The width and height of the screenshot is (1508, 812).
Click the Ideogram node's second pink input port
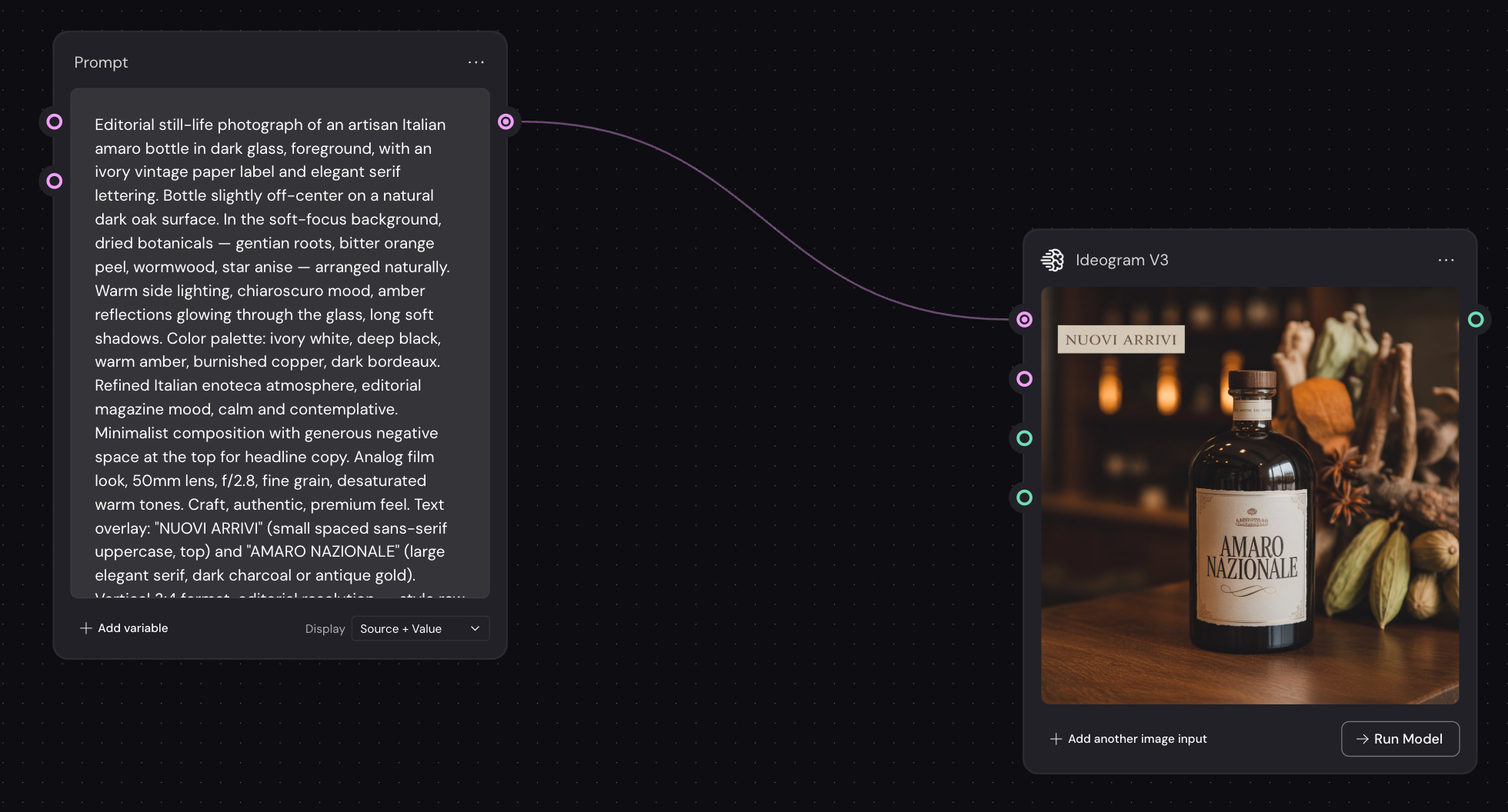[x=1024, y=378]
